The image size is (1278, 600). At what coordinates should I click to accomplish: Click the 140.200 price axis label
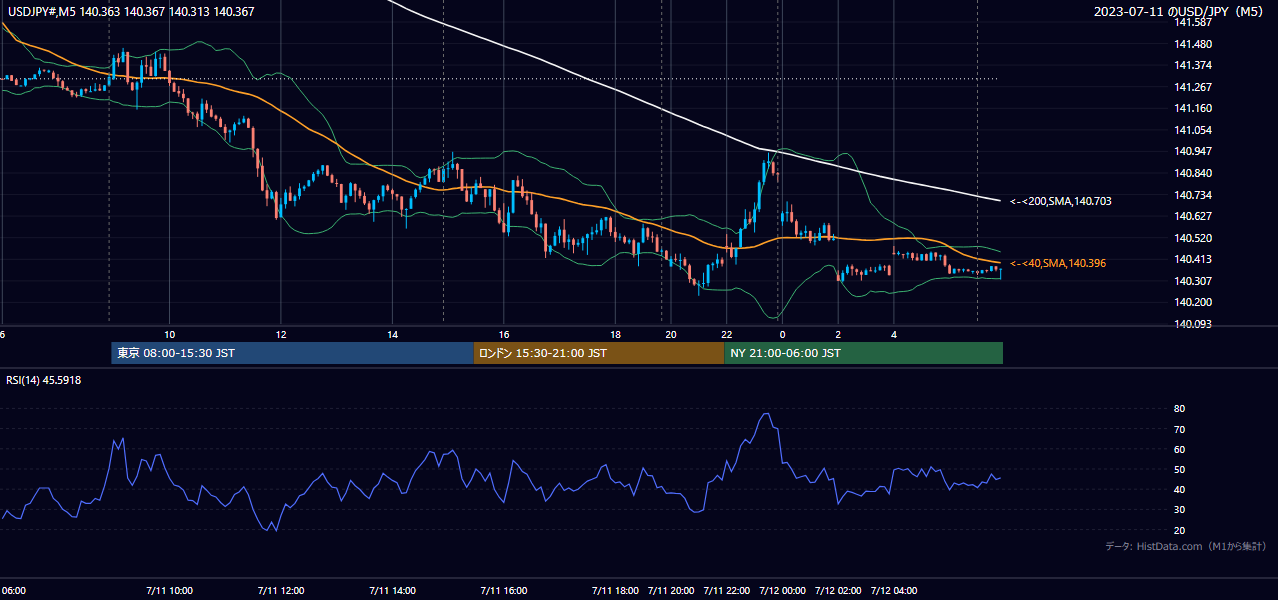coord(1195,302)
